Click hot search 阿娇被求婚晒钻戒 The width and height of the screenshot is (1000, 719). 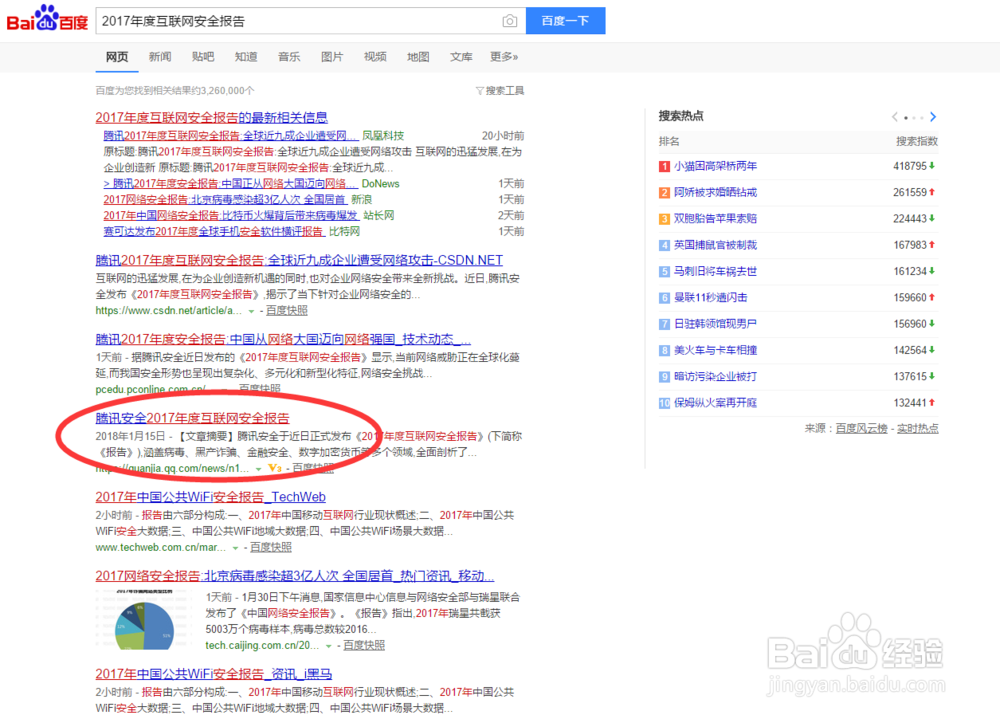pyautogui.click(x=716, y=193)
